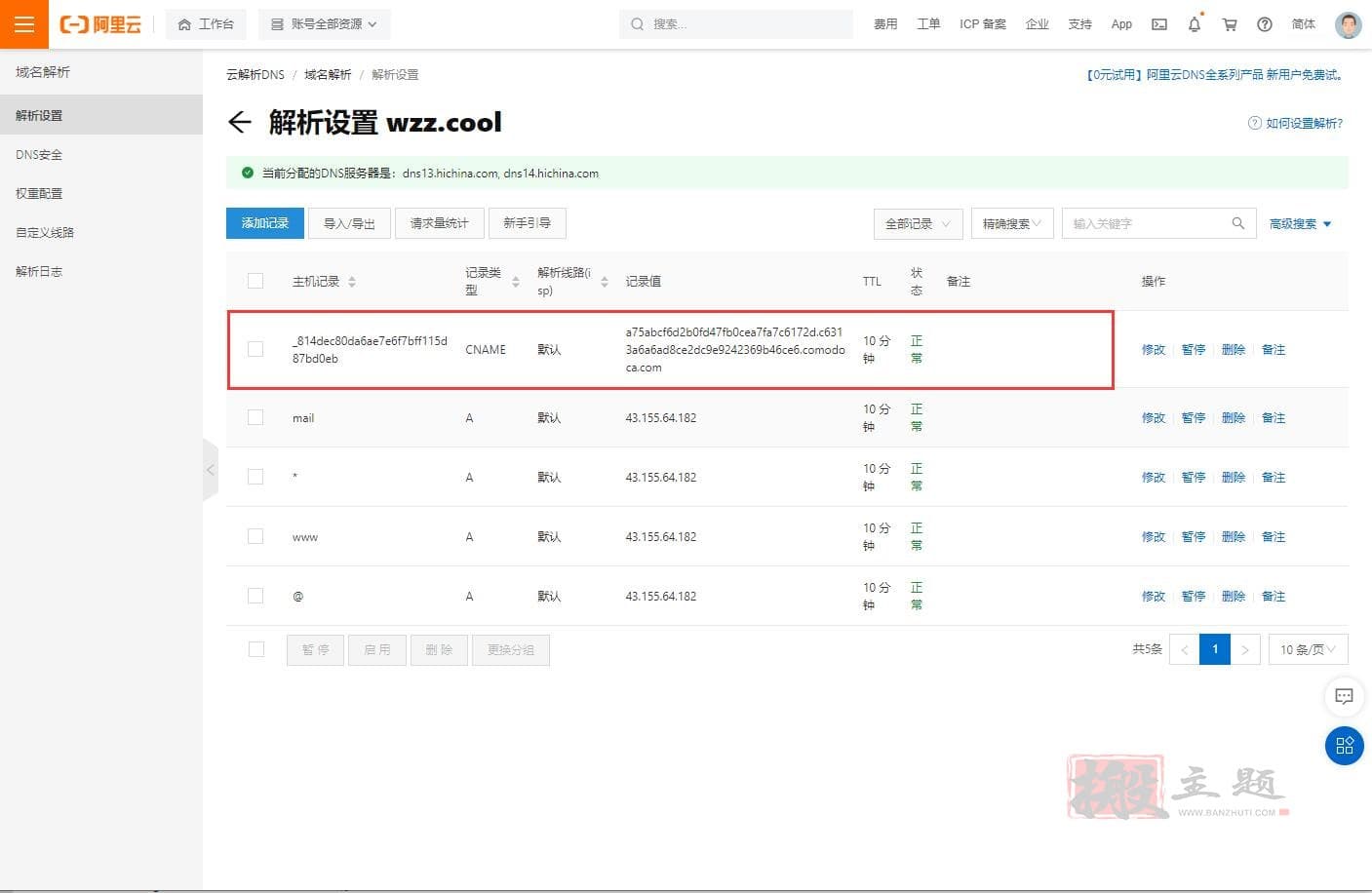Open ICP 备案 in top navigation

(982, 24)
